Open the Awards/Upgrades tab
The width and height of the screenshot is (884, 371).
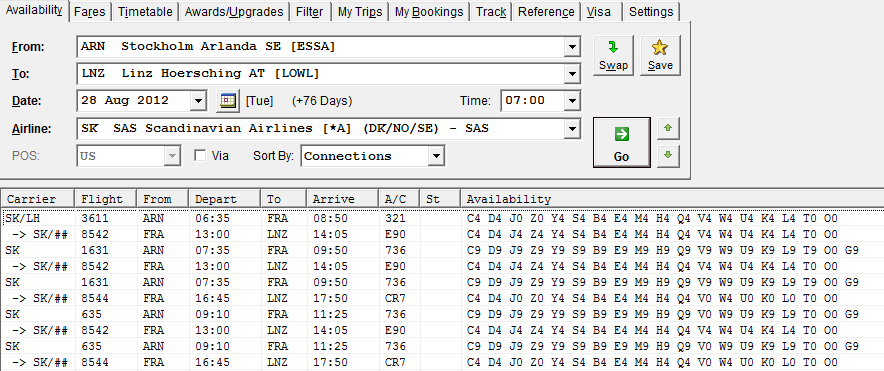point(234,12)
